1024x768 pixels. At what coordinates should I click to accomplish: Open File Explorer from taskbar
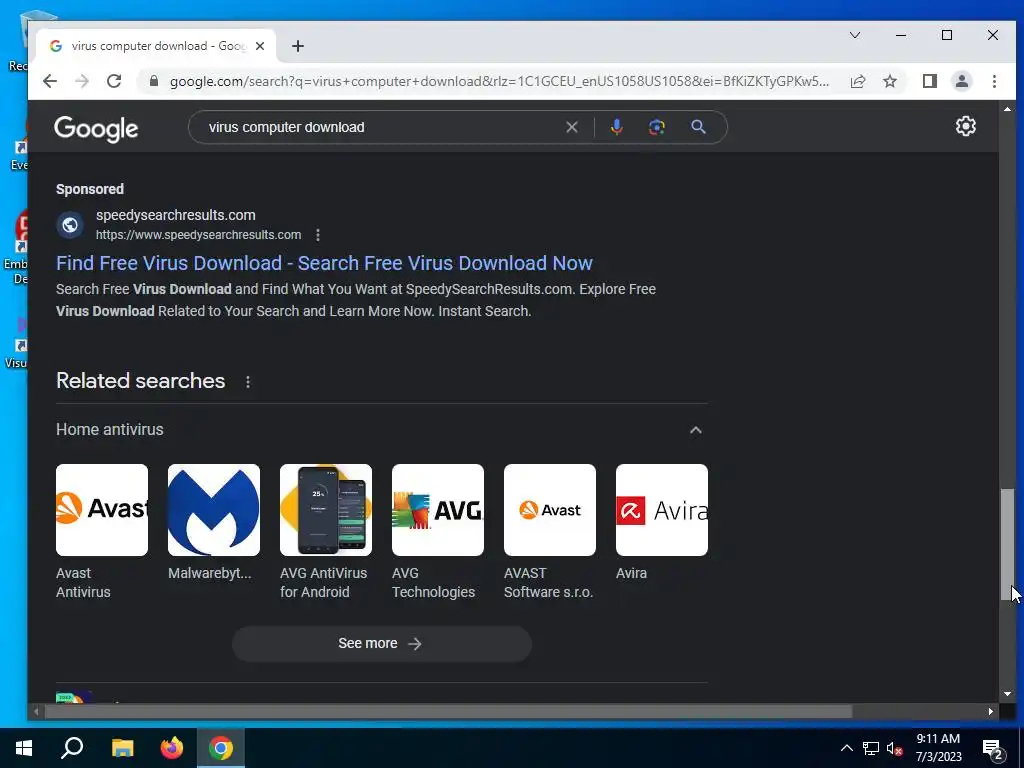coord(122,748)
